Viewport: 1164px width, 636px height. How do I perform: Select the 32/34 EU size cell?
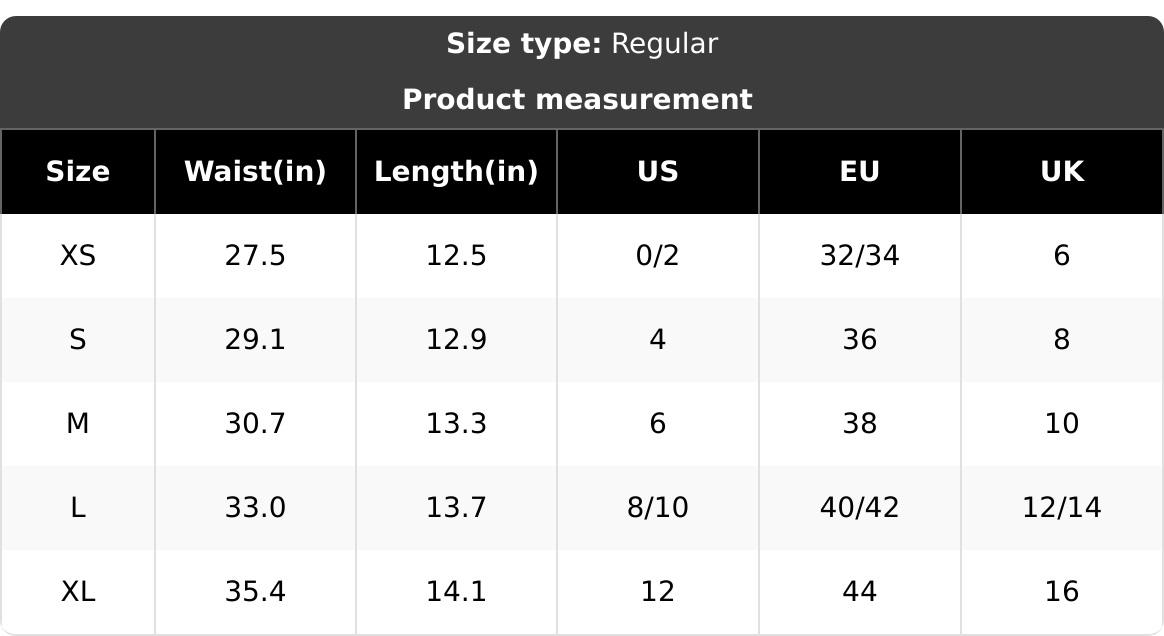pos(860,256)
